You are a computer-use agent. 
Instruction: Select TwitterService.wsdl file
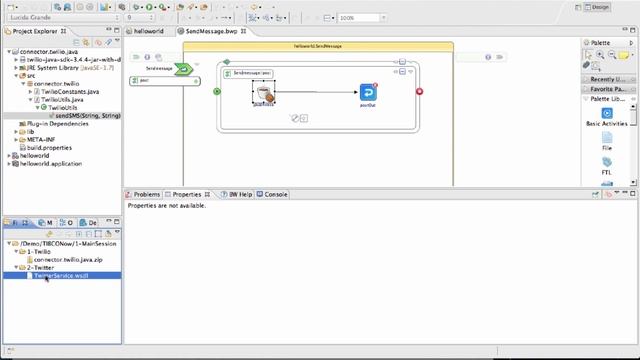(x=61, y=276)
